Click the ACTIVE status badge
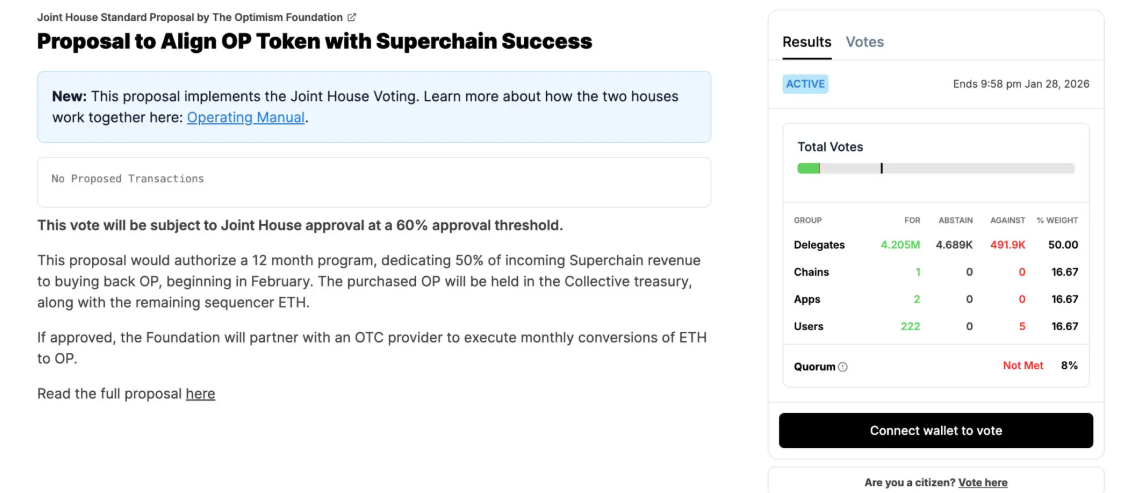The image size is (1126, 493). pos(805,84)
